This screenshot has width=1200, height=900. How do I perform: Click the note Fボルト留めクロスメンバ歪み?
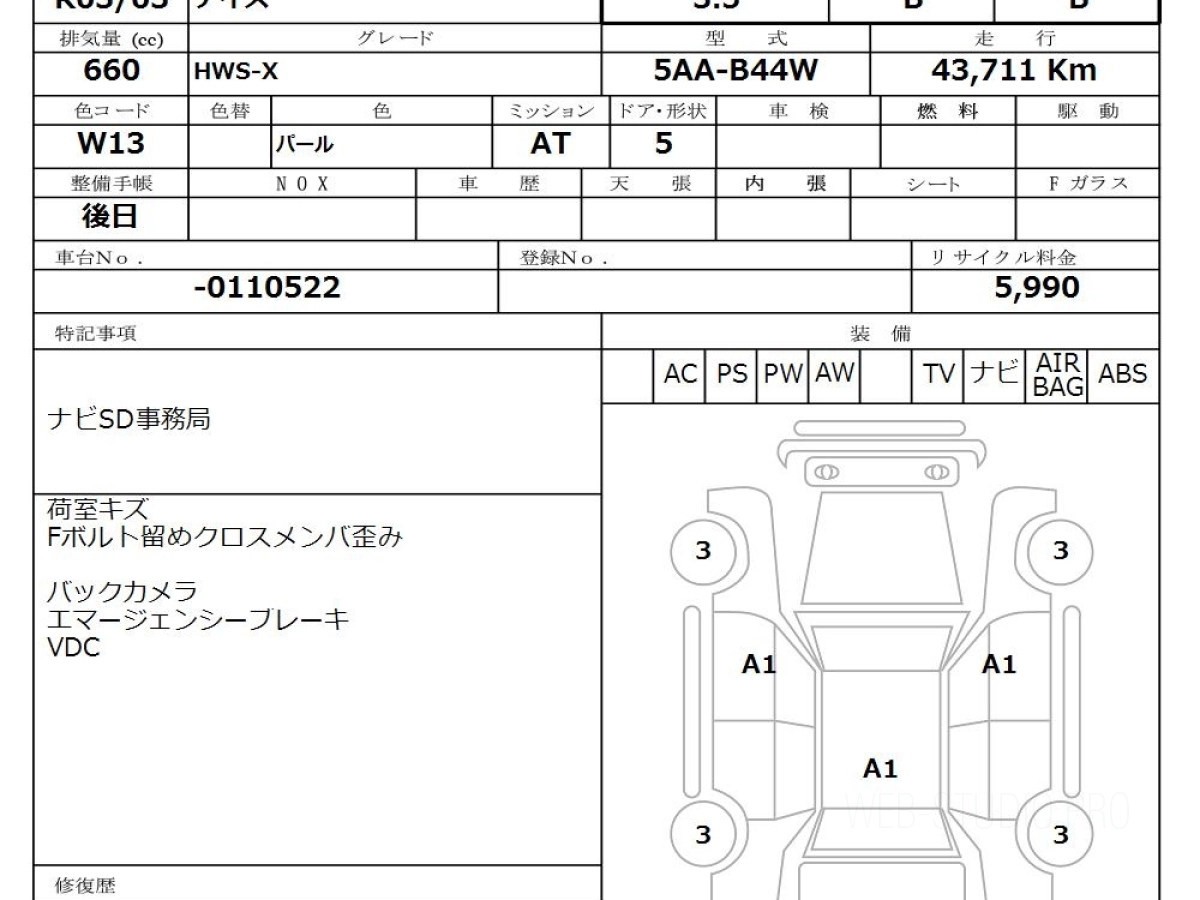click(x=225, y=537)
